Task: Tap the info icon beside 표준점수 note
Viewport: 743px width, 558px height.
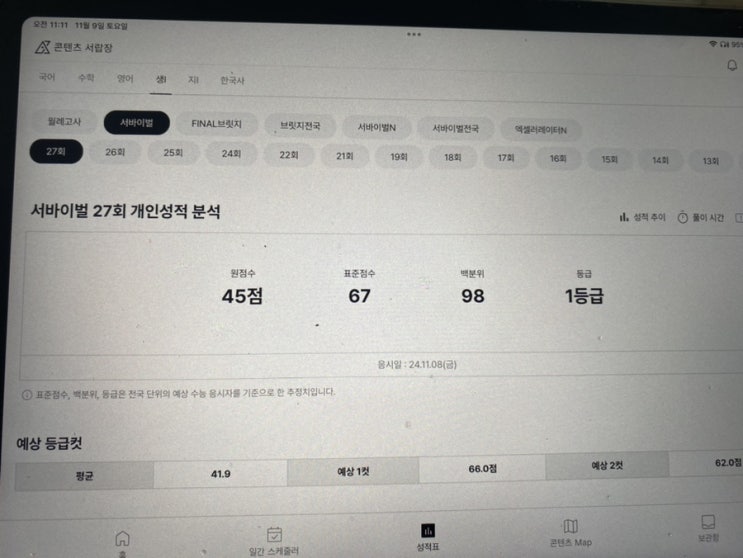Action: click(x=27, y=395)
